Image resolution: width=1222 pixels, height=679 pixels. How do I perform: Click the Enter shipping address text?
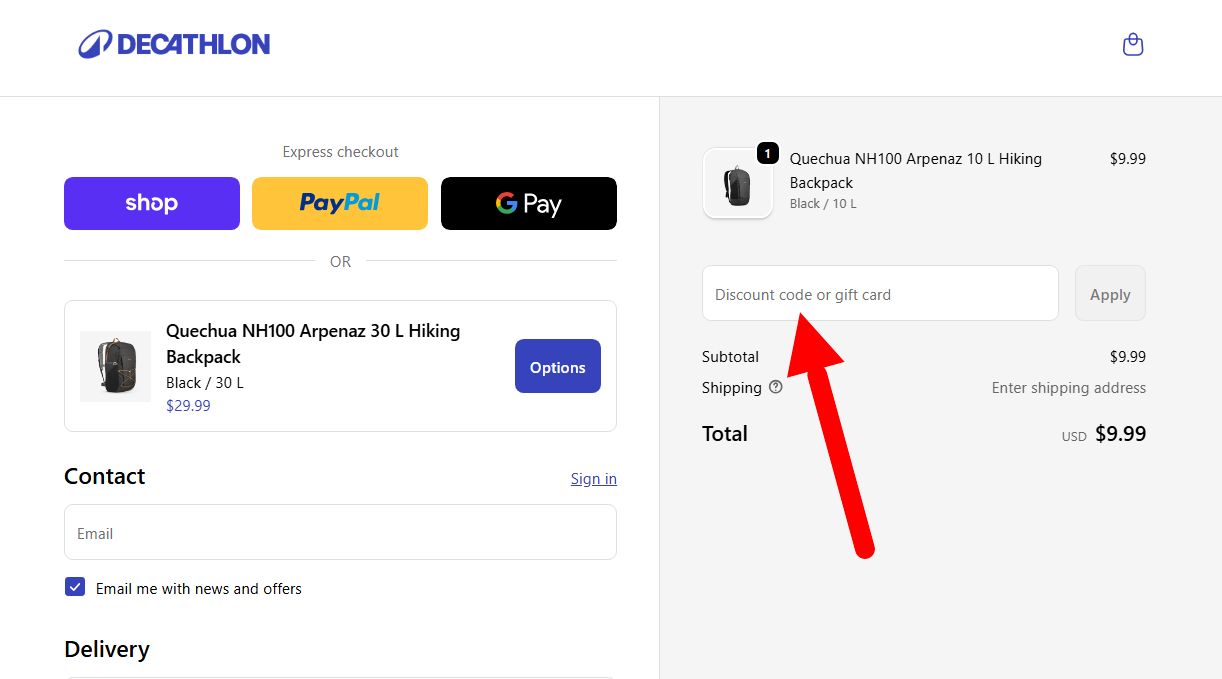click(1068, 387)
